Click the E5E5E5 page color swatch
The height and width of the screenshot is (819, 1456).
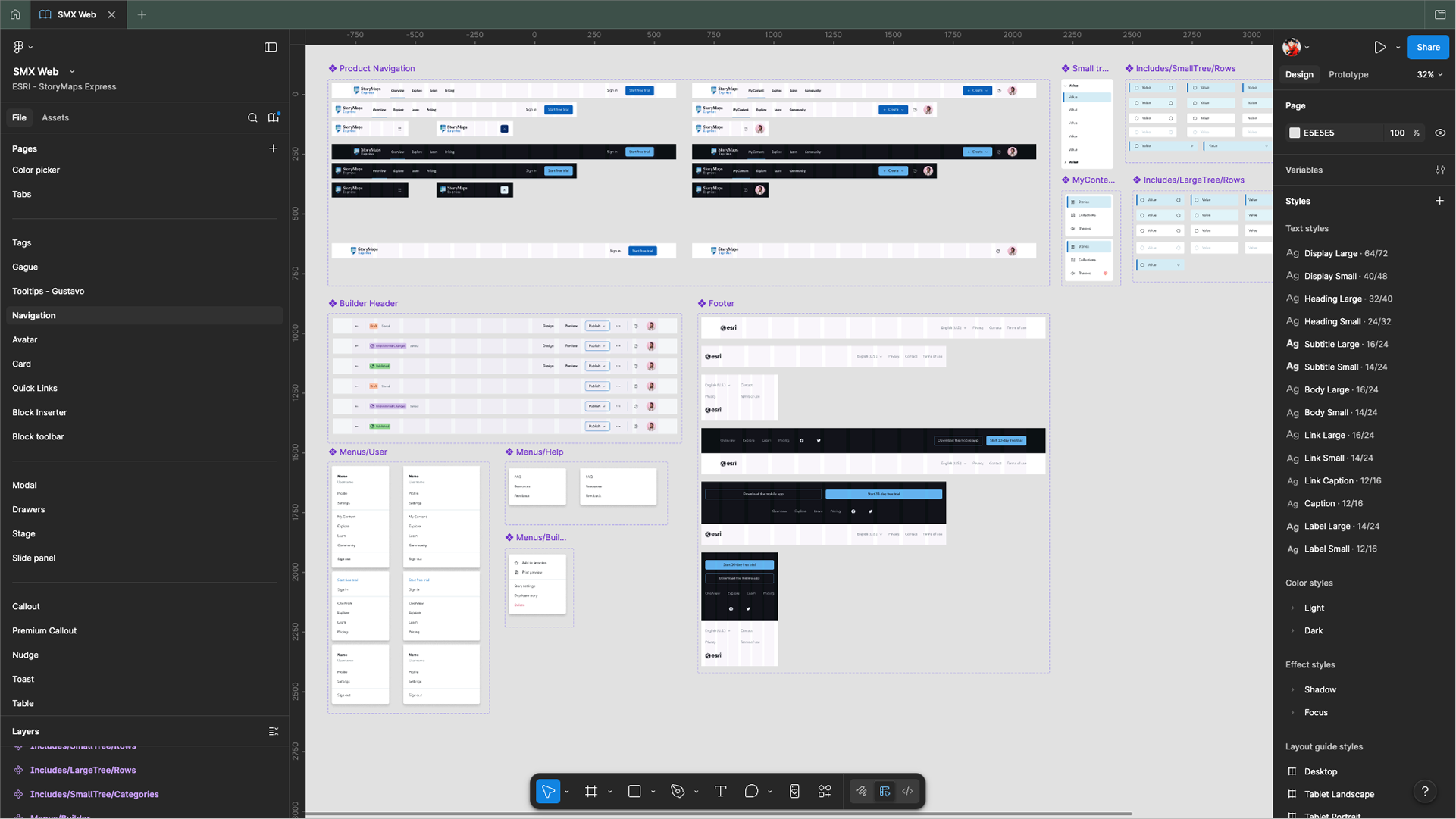click(1295, 133)
